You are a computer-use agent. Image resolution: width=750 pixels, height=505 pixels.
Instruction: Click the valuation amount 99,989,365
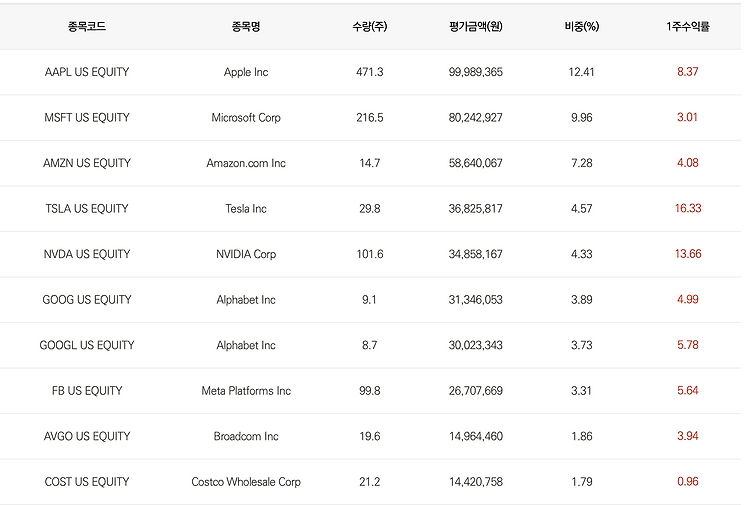pos(475,72)
